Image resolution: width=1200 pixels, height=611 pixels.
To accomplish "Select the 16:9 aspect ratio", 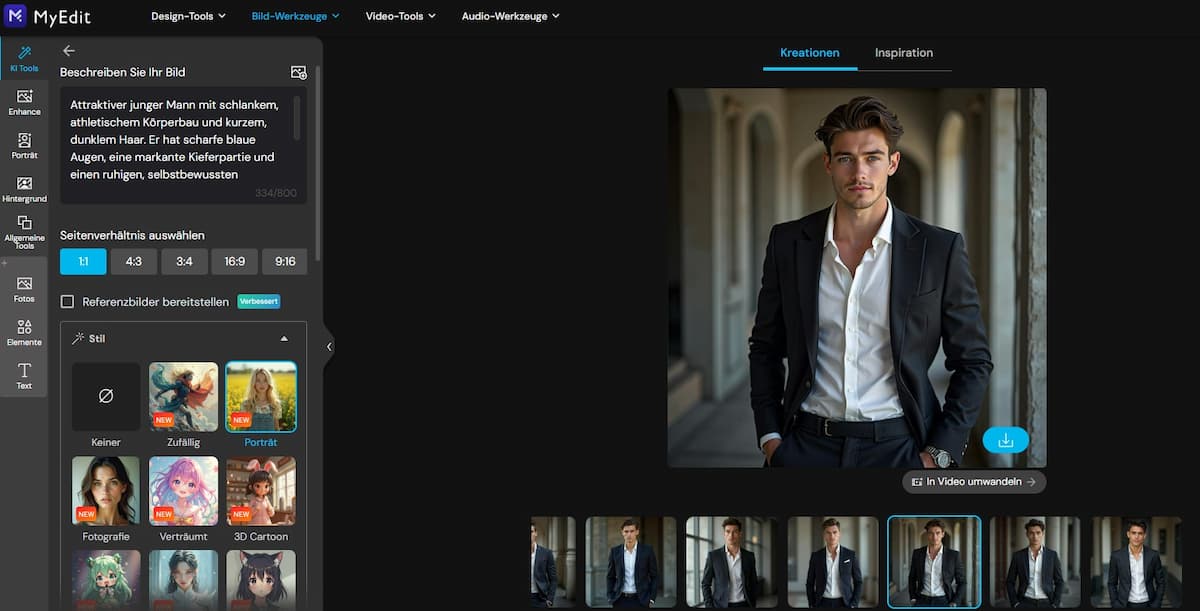I will click(235, 261).
